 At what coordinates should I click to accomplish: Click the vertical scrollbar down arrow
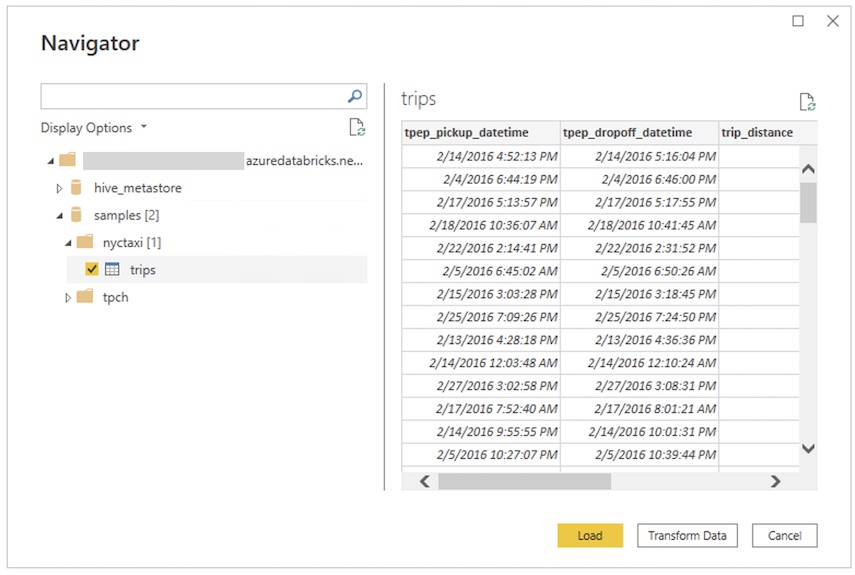click(x=808, y=449)
